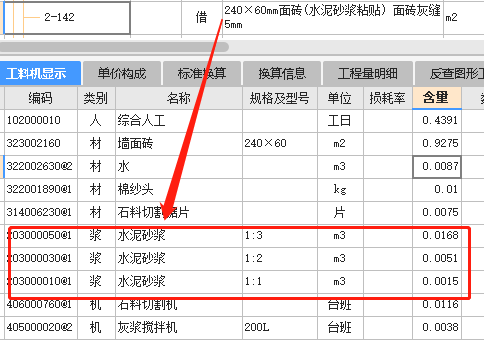
Task: Select the 0.0015 quantity cell
Action: 437,282
